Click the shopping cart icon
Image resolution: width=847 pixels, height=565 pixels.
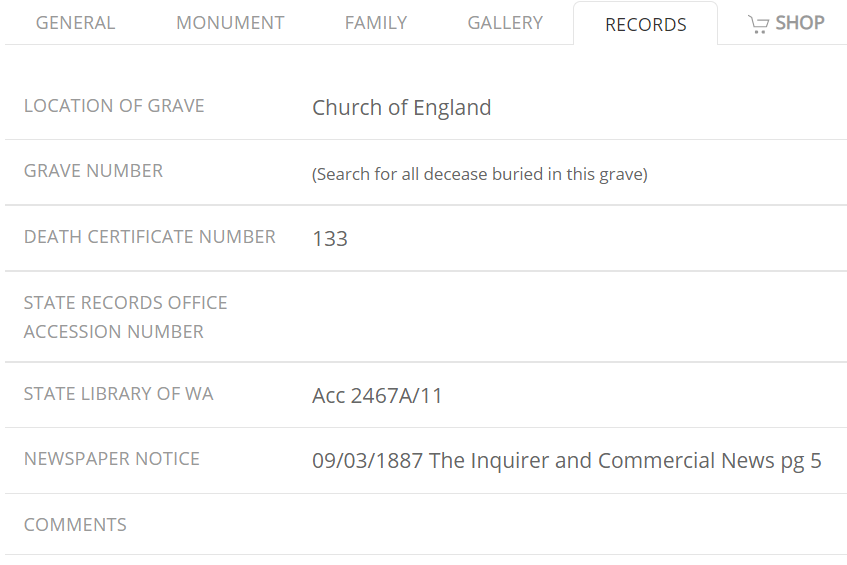758,24
